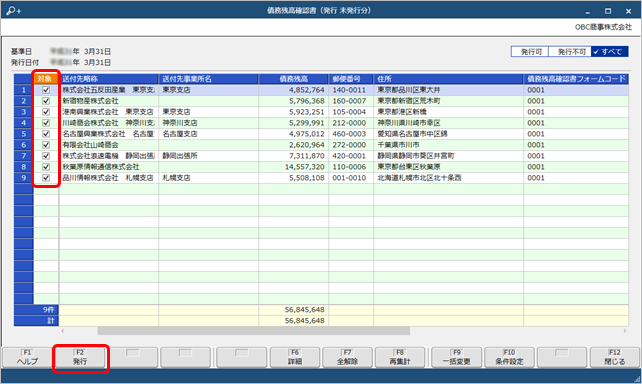Image resolution: width=642 pixels, height=384 pixels.
Task: Click F12 閉じる button
Action: click(x=615, y=357)
